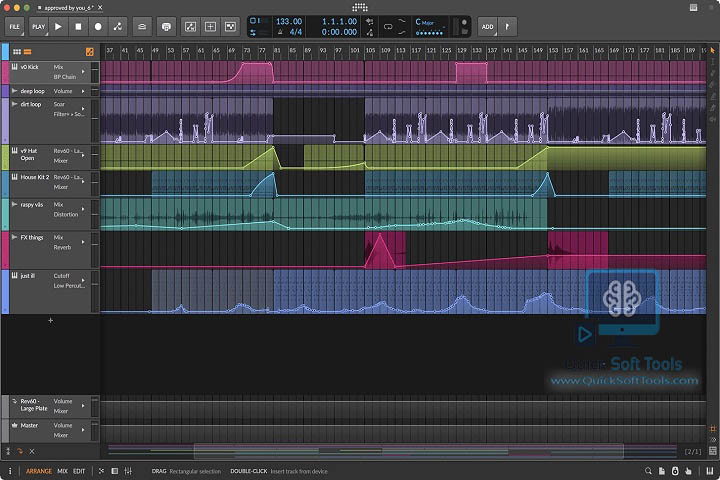Select the v9 Hat Open track

click(x=28, y=154)
